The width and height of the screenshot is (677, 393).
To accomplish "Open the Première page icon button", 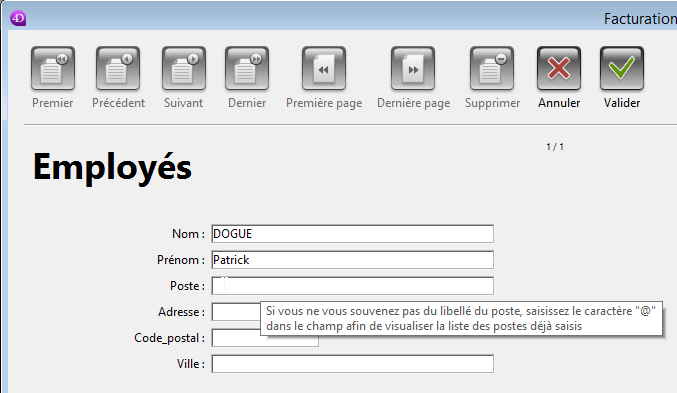I will pos(324,69).
